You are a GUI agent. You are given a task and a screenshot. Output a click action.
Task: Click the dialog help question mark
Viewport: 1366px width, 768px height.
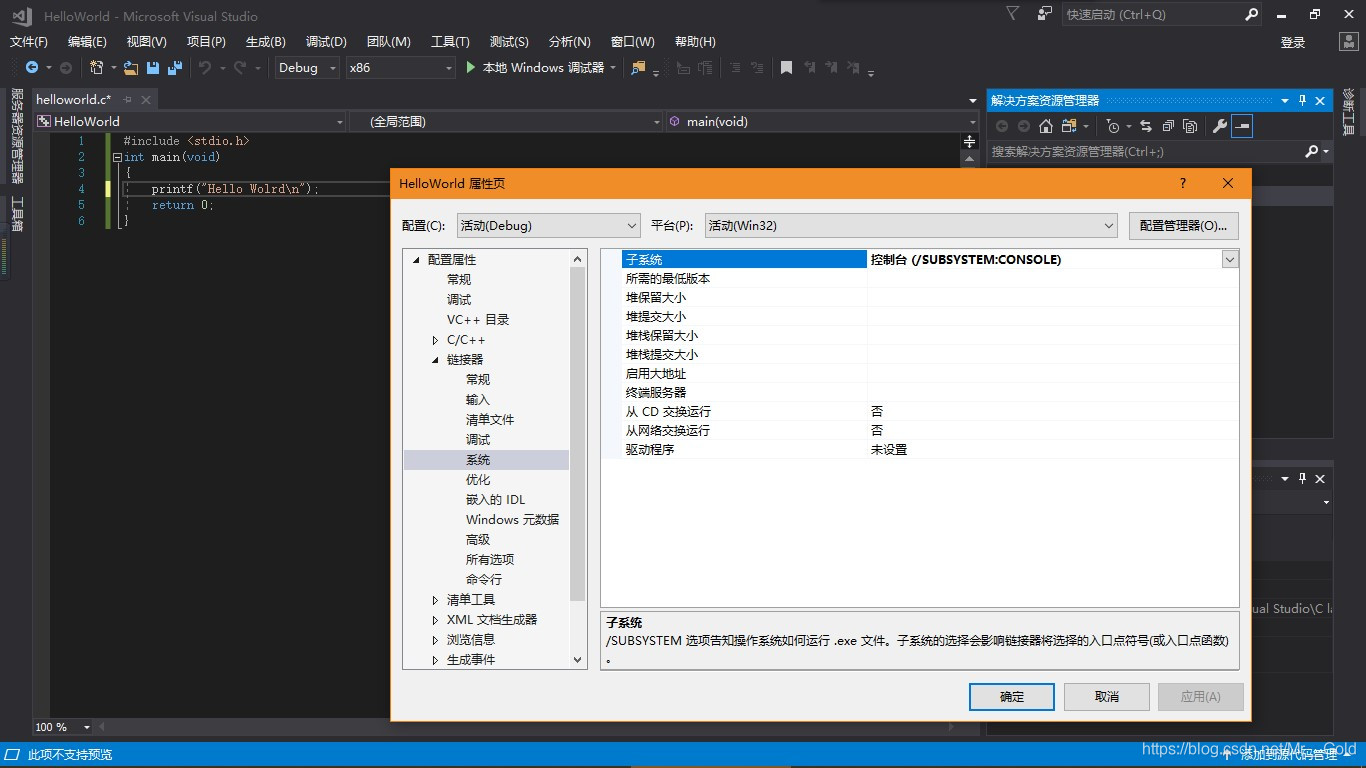(1183, 183)
